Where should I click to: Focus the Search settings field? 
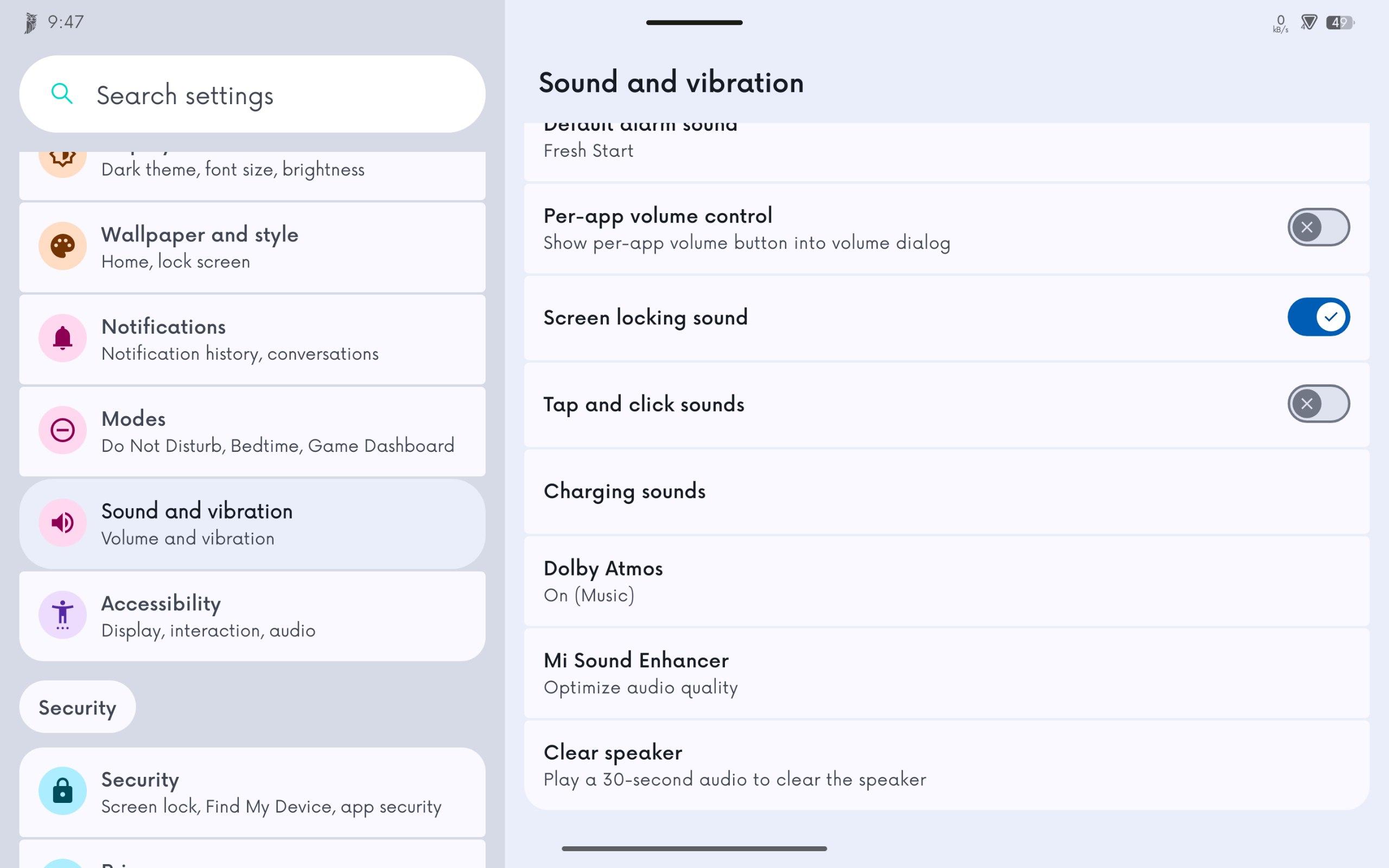(252, 94)
